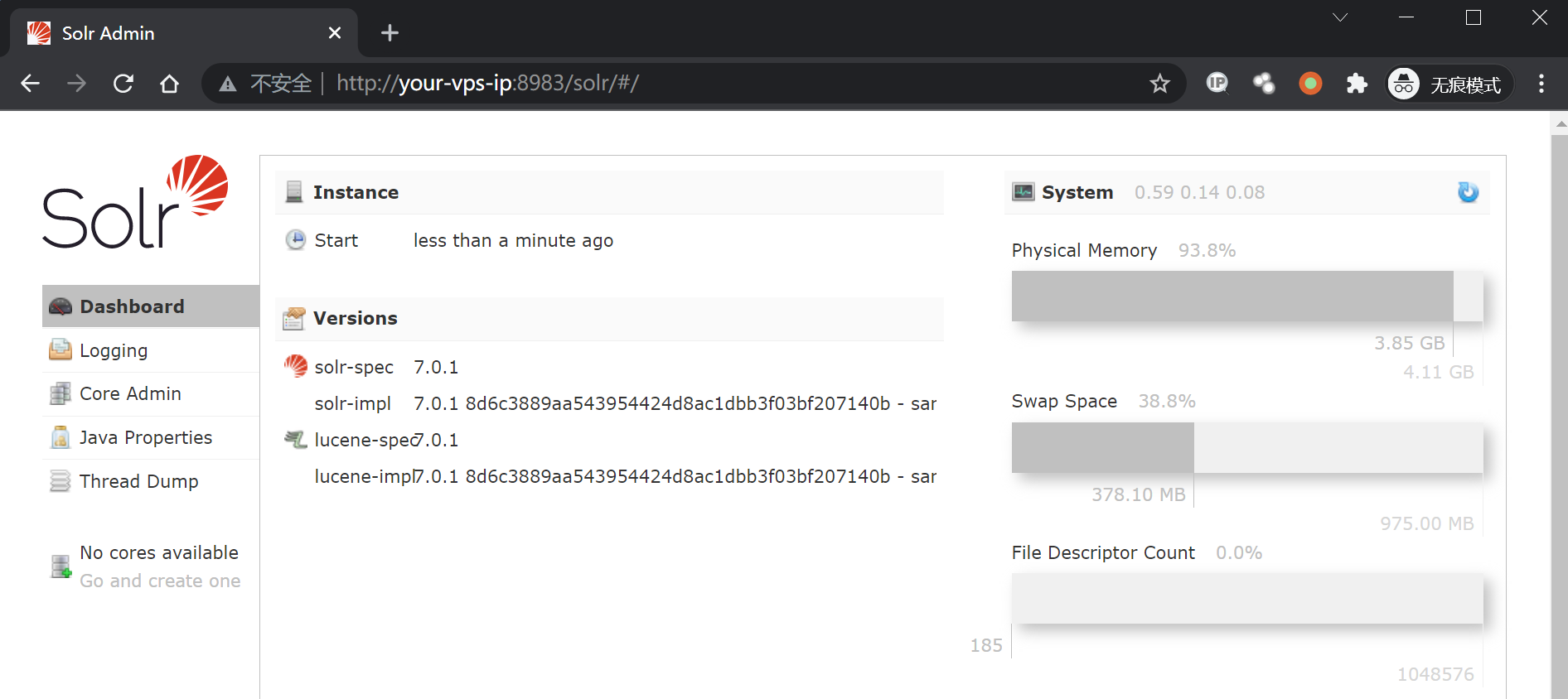
Task: Bookmark this page with star icon
Action: point(1159,84)
